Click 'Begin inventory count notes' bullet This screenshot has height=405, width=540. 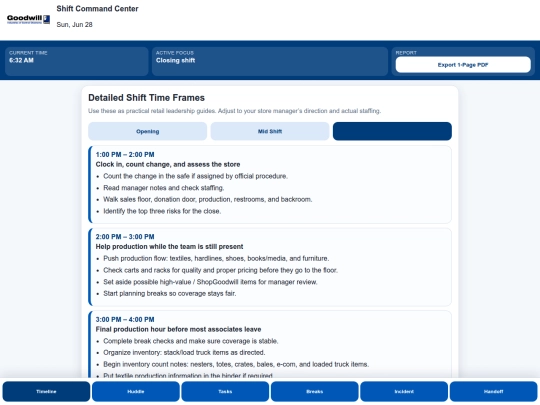pyautogui.click(x=236, y=364)
